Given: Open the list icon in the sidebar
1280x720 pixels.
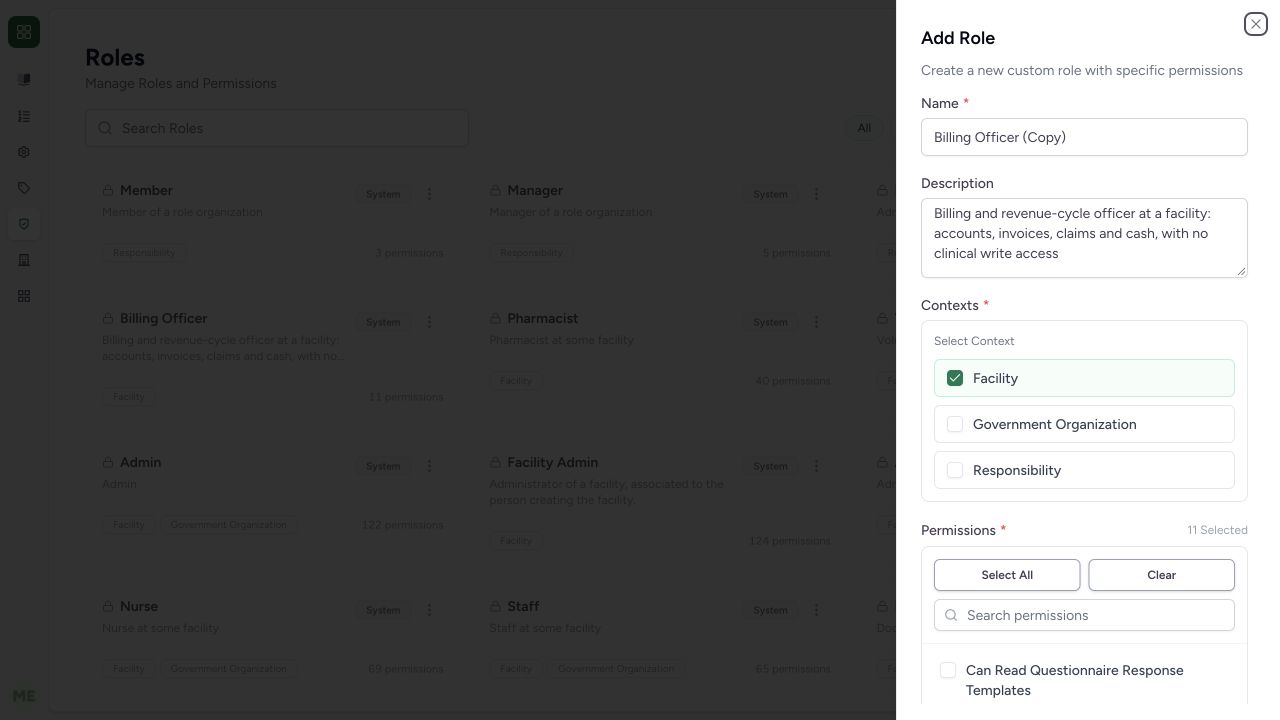Looking at the screenshot, I should [x=24, y=116].
